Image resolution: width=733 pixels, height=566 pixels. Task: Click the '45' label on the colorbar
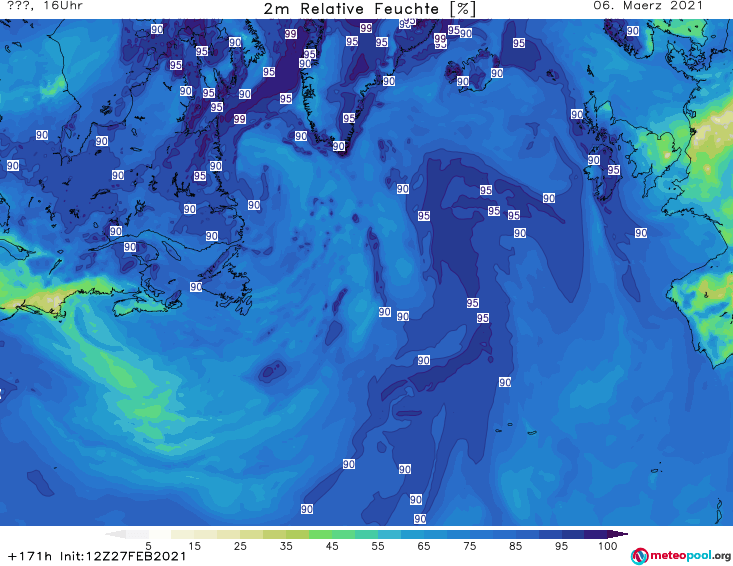331,546
